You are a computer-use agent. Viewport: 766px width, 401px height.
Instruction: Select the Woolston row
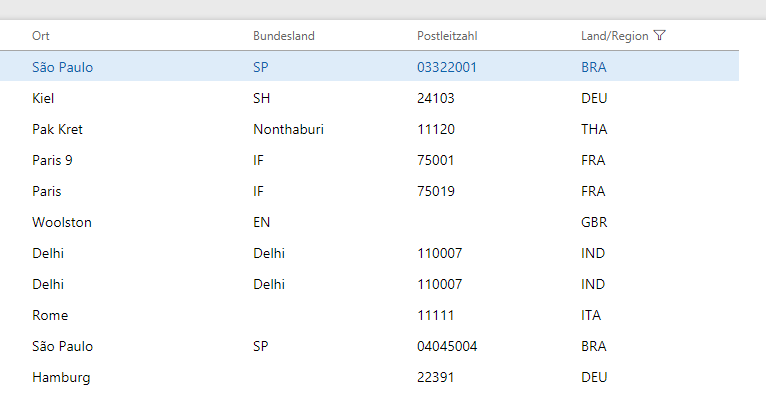click(x=62, y=223)
